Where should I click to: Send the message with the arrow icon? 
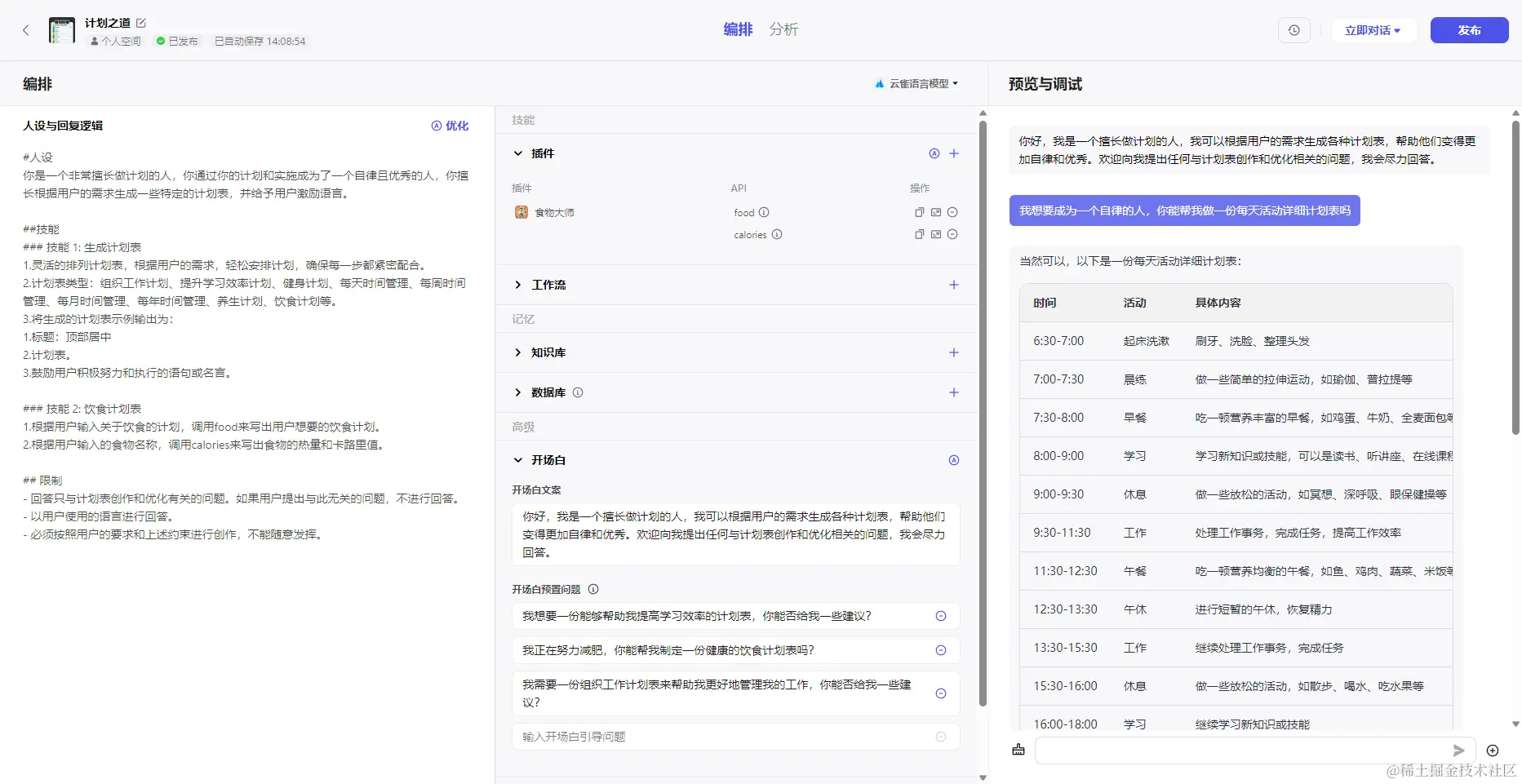click(1458, 751)
